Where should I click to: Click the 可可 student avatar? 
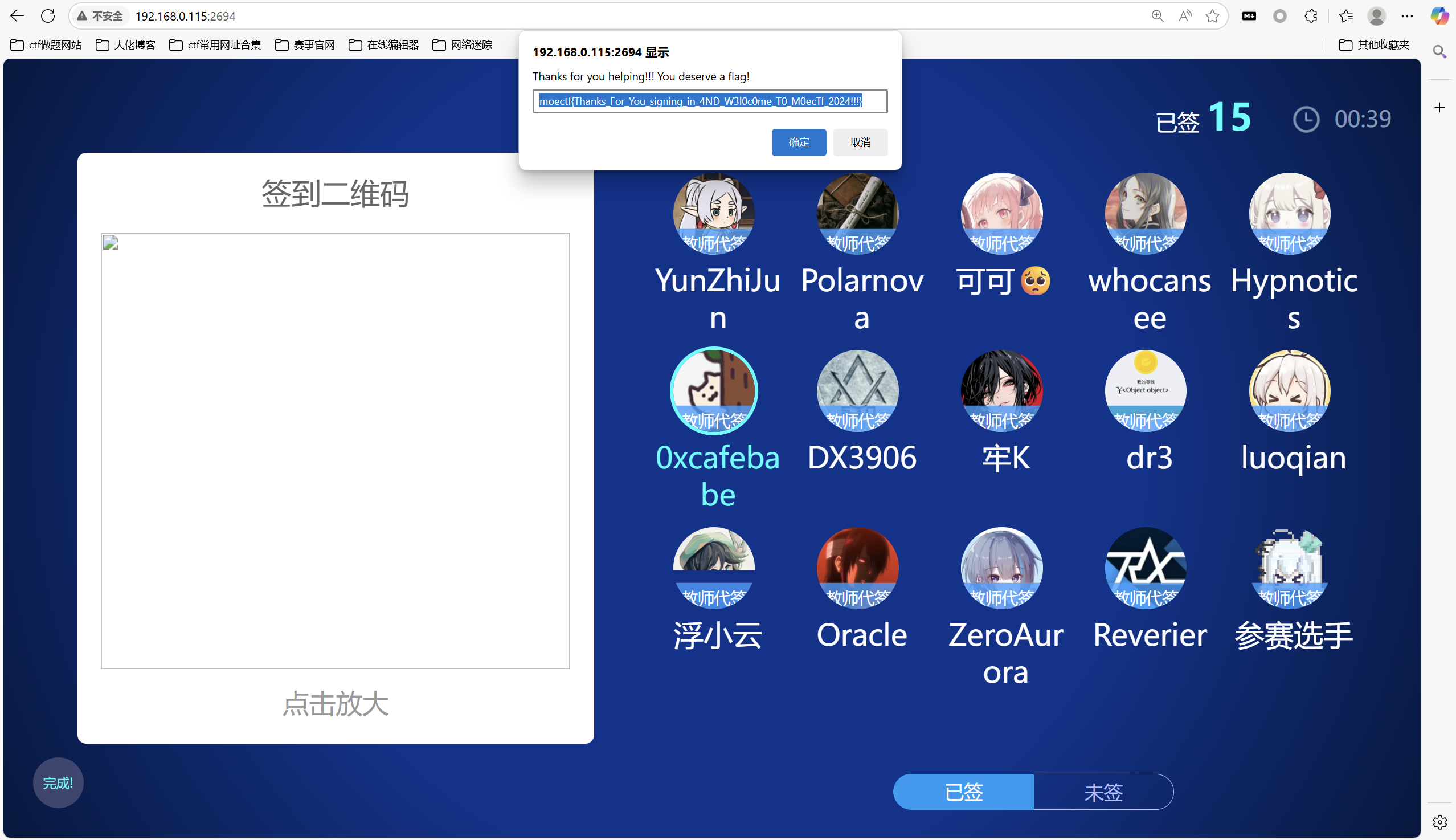click(1001, 214)
